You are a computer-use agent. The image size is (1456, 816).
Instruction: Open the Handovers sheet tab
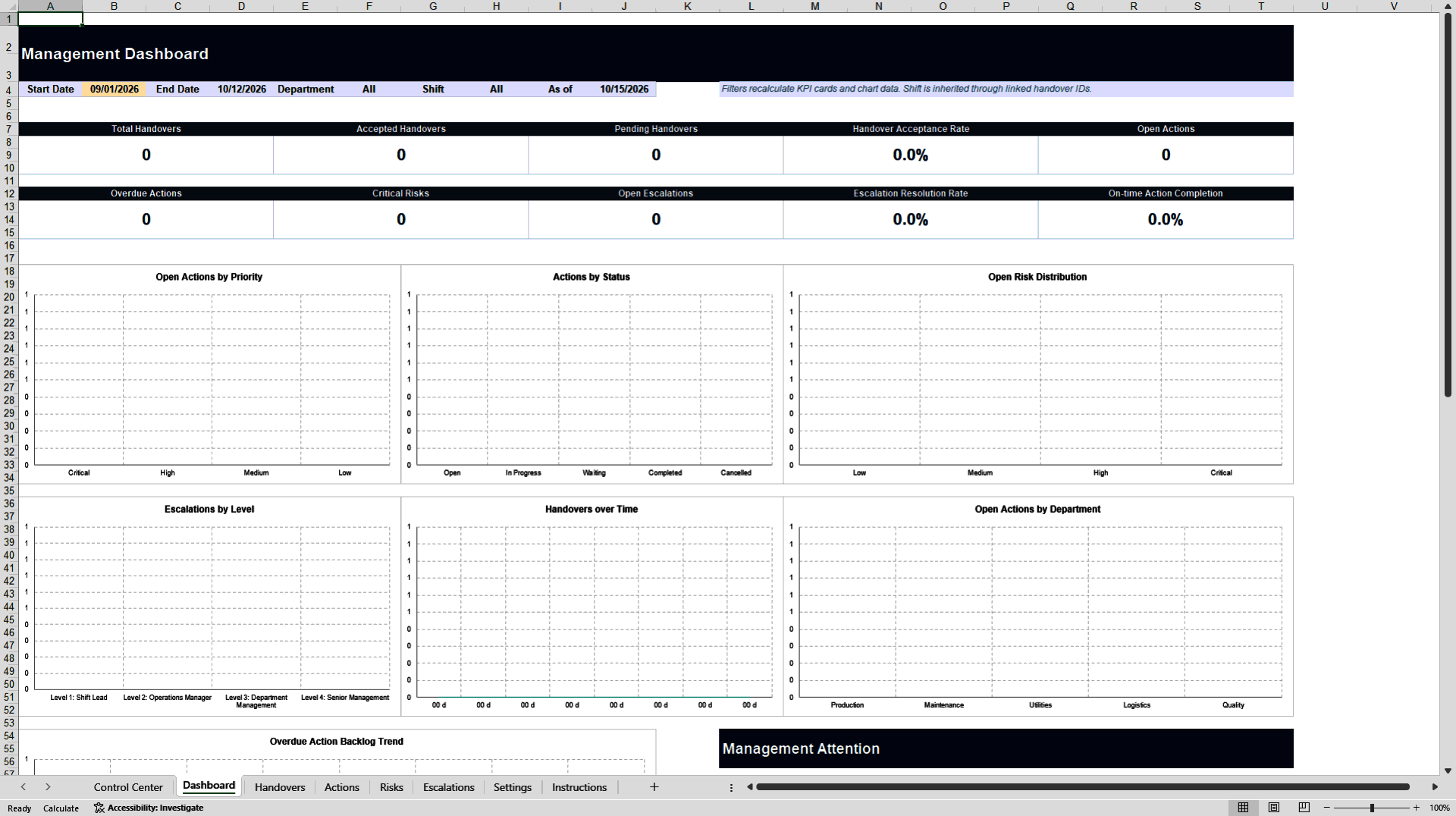coord(280,787)
